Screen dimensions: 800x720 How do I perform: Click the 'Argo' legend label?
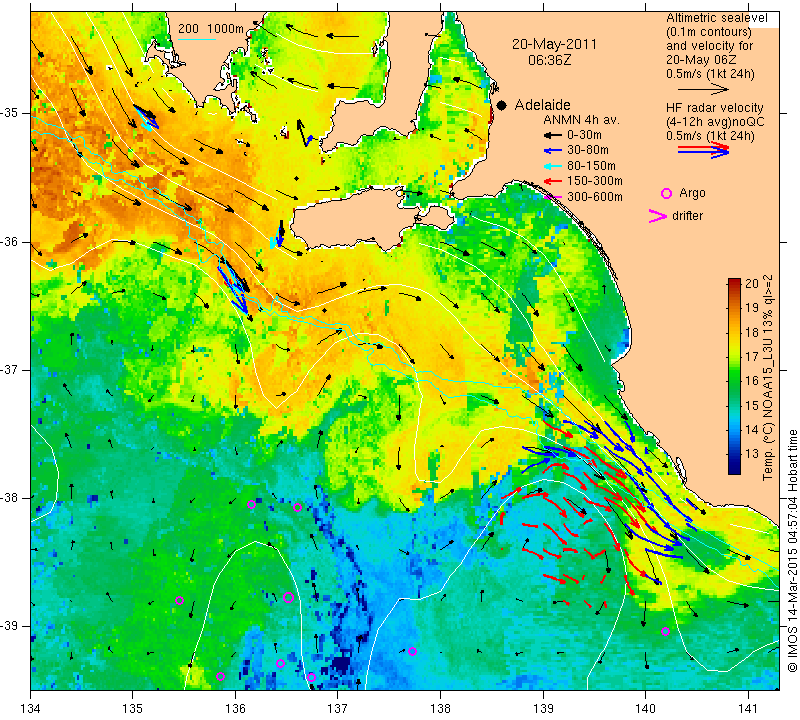692,193
